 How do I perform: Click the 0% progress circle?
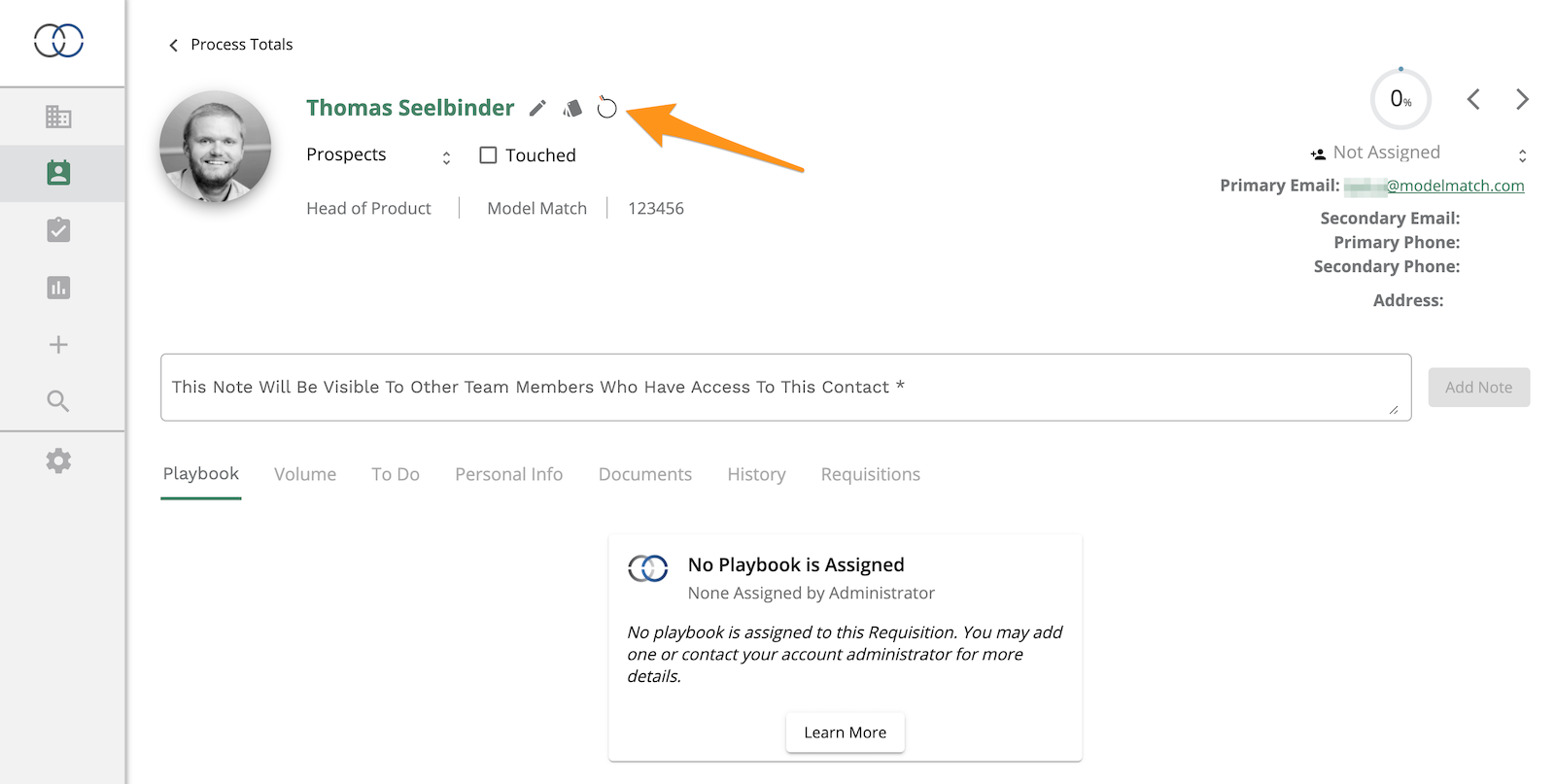pyautogui.click(x=1400, y=99)
